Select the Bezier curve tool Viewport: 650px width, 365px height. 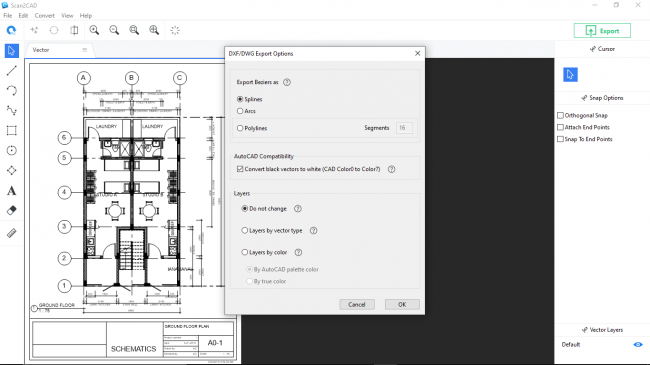click(12, 110)
